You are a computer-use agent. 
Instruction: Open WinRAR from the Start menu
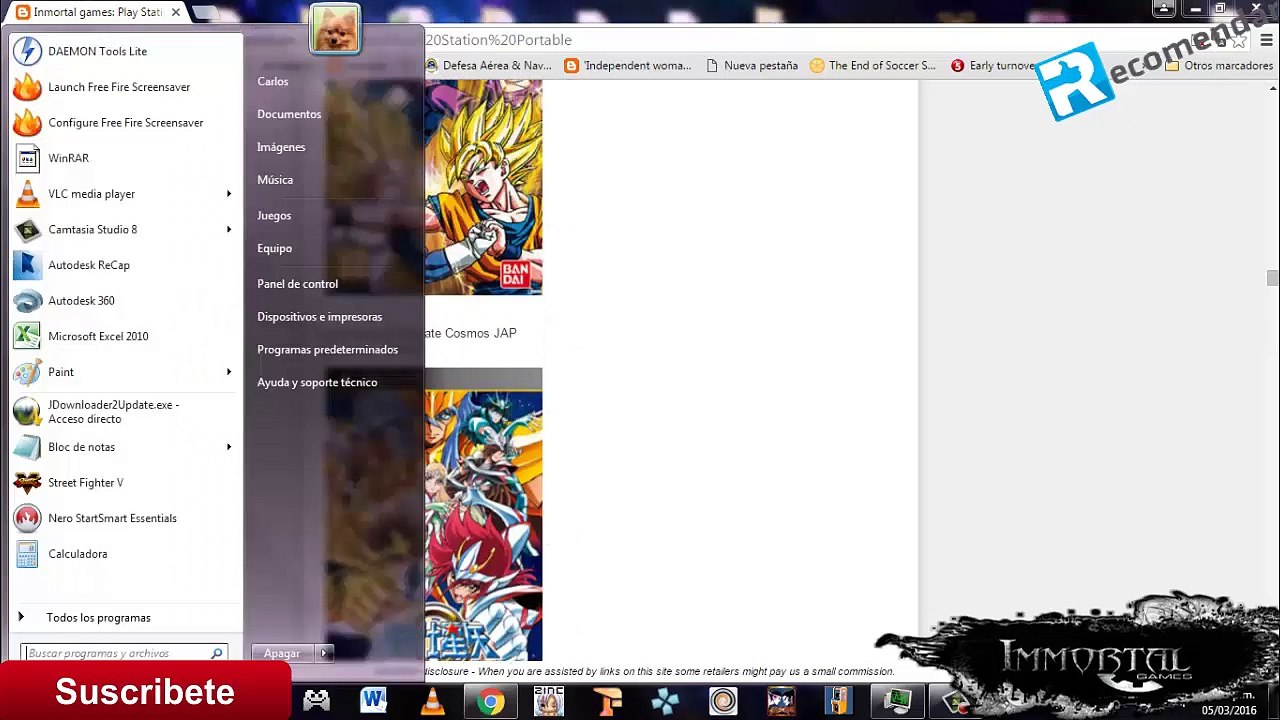pos(68,158)
